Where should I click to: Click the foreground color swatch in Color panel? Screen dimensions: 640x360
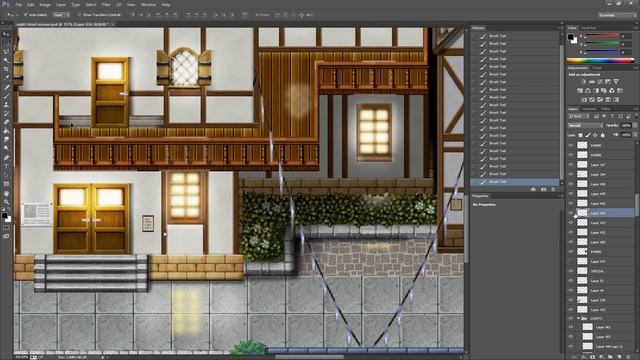click(x=571, y=37)
